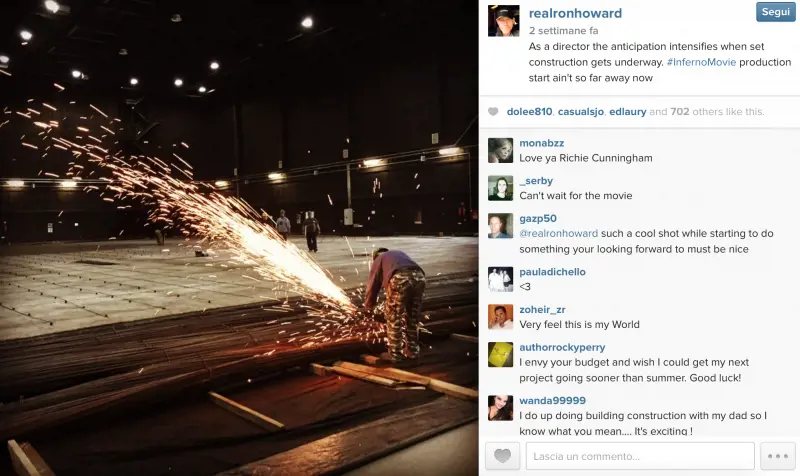
Task: Click the sparks construction photo
Action: [x=239, y=238]
